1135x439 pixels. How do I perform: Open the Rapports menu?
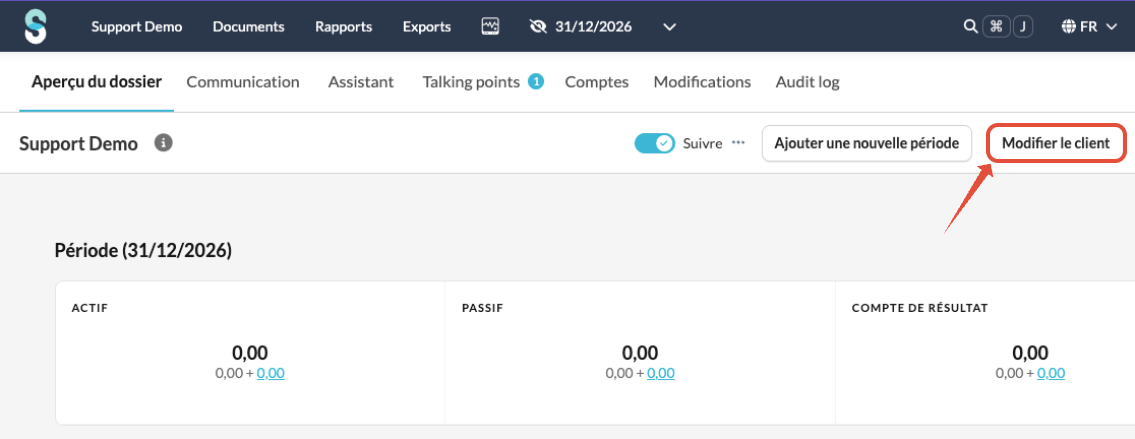pos(343,27)
